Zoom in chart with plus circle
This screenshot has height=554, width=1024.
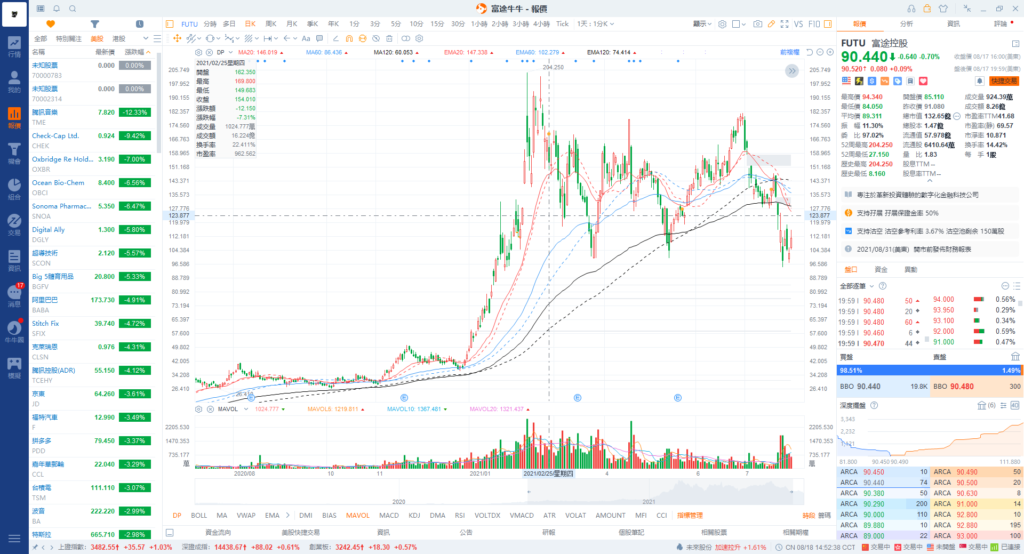830,52
